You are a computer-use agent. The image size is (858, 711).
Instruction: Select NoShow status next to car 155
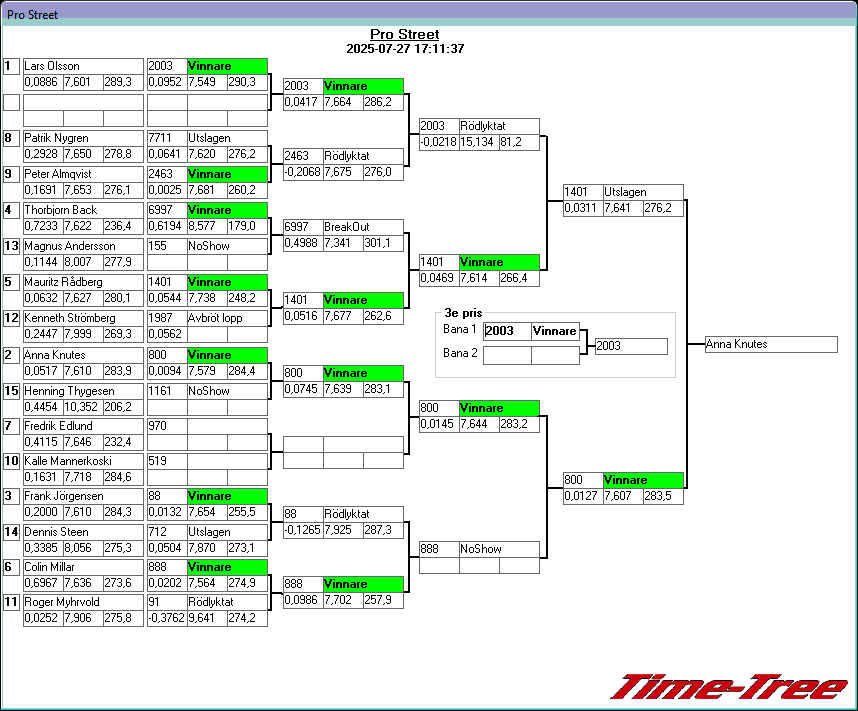click(227, 246)
